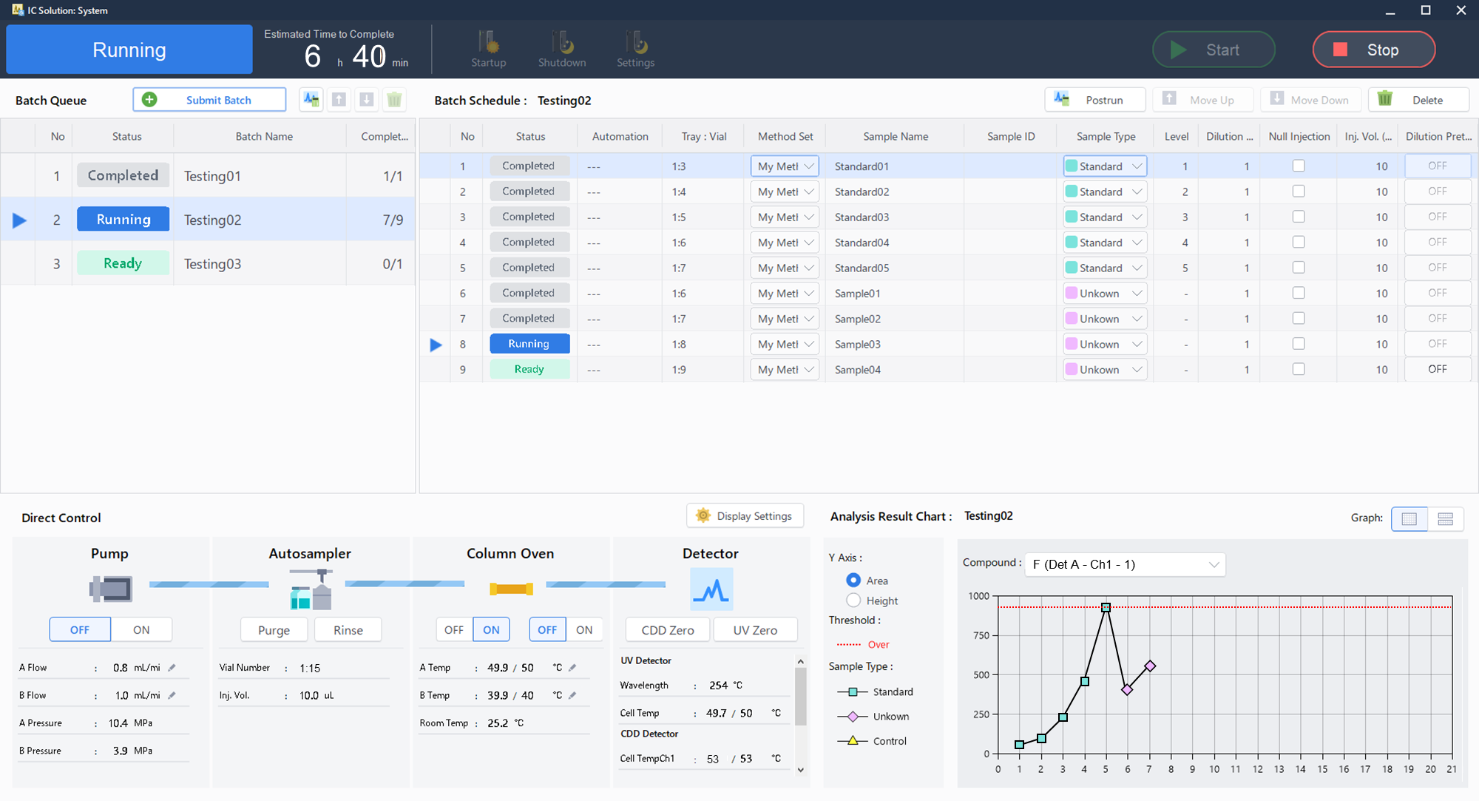Open Postrun analysis from the Batch Queue toolbar
Viewport: 1479px width, 812px height.
(x=311, y=99)
